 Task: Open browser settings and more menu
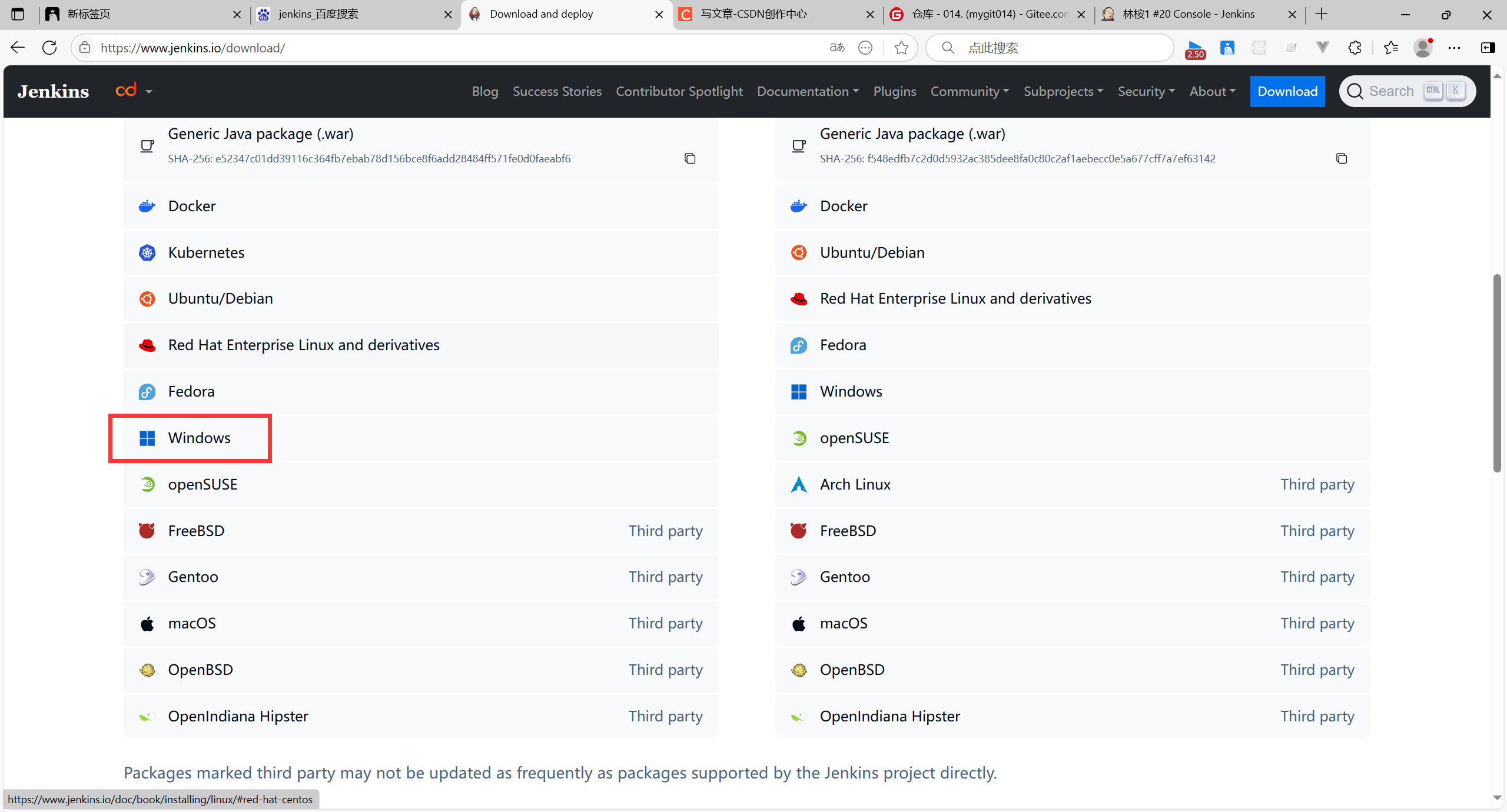click(1454, 48)
